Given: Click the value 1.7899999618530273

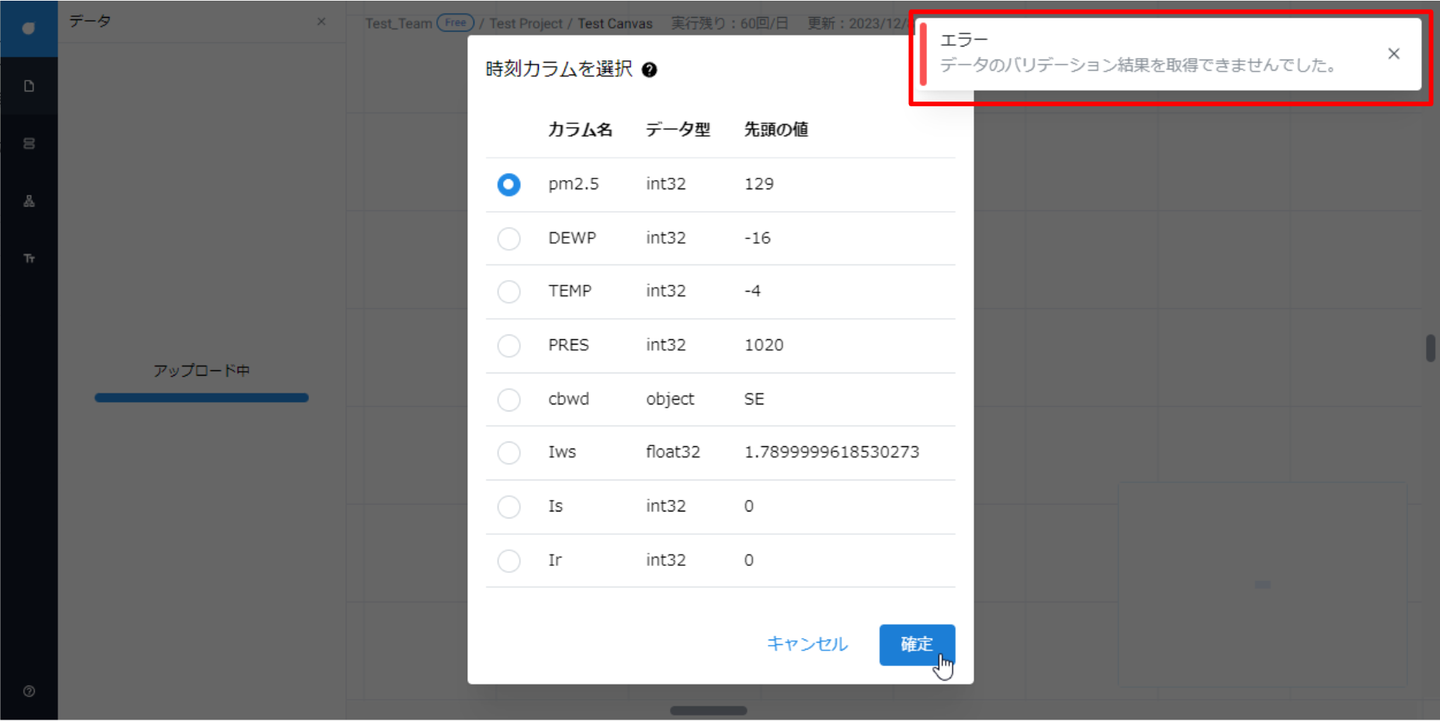Looking at the screenshot, I should [832, 452].
